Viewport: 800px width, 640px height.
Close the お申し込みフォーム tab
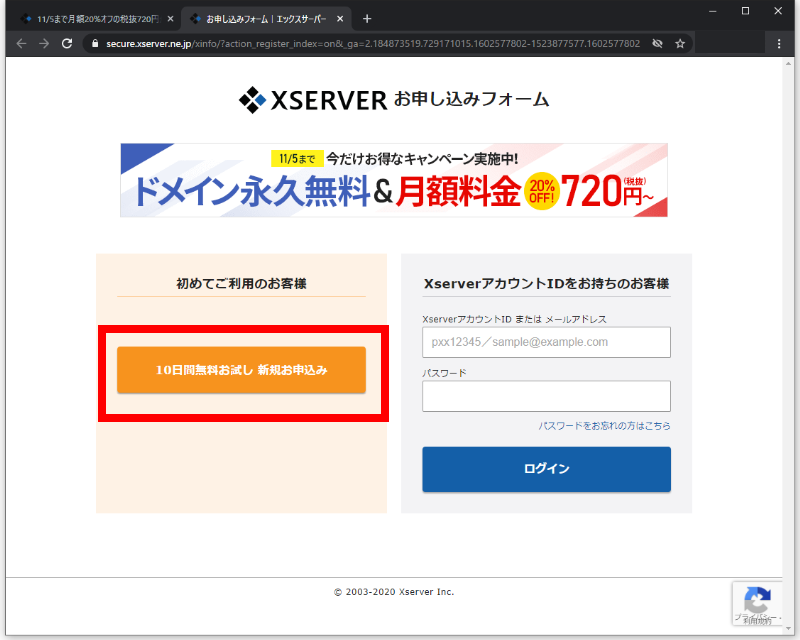click(340, 19)
